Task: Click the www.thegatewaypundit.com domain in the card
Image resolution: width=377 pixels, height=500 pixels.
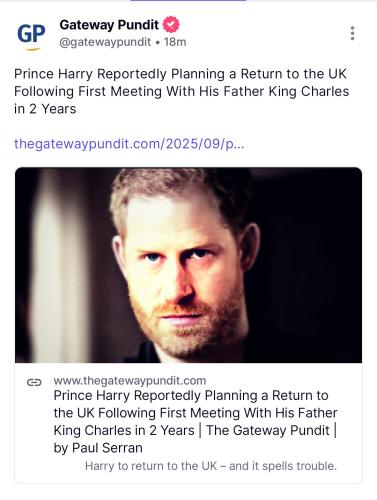Action: [130, 381]
